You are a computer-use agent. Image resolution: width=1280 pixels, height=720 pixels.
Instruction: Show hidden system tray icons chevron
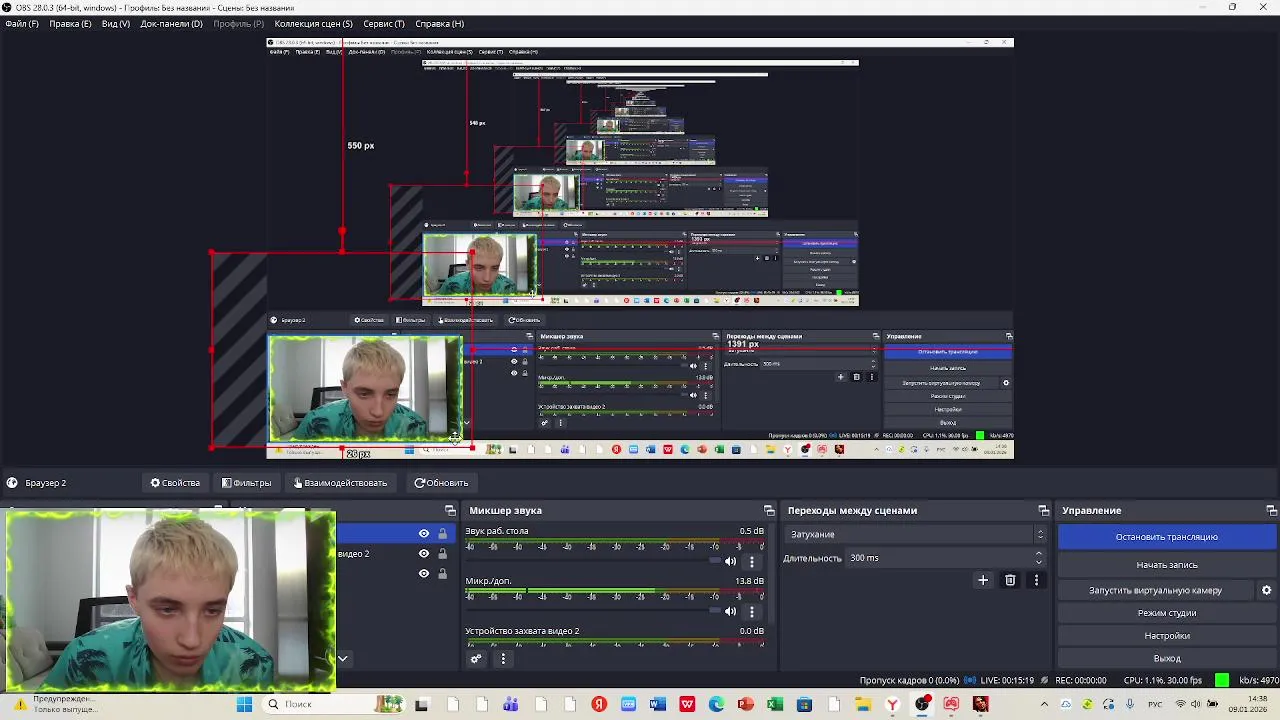point(1044,704)
